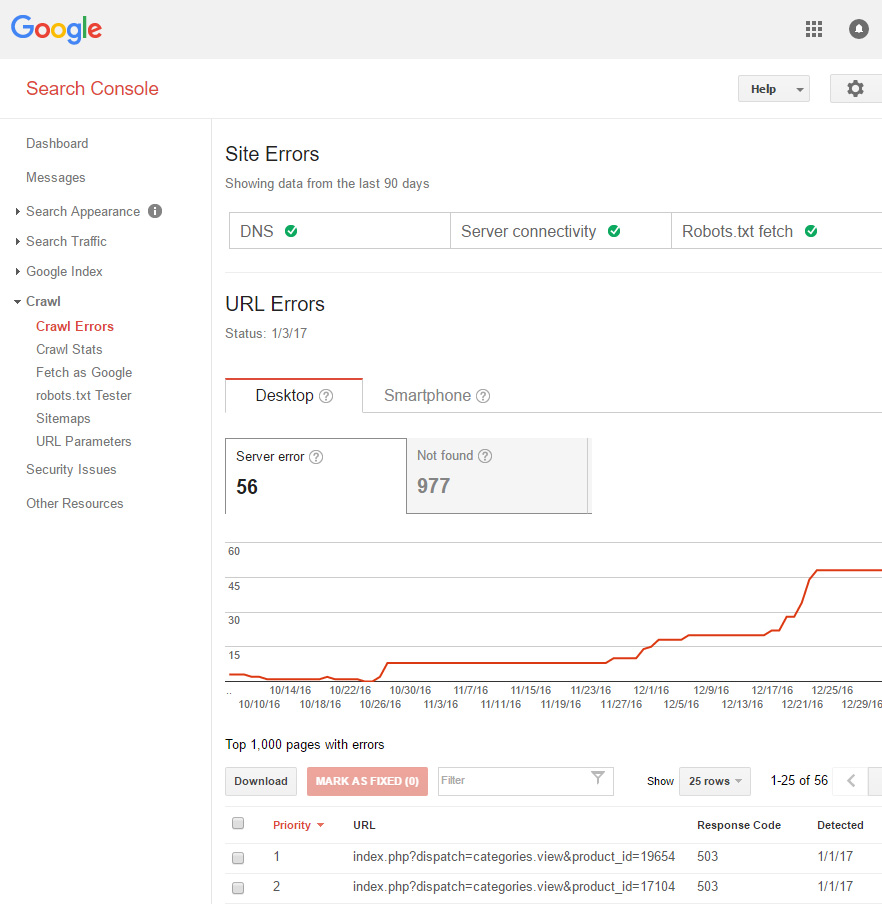Expand the Search Appearance section
Screen dimensions: 882x904
[18, 212]
